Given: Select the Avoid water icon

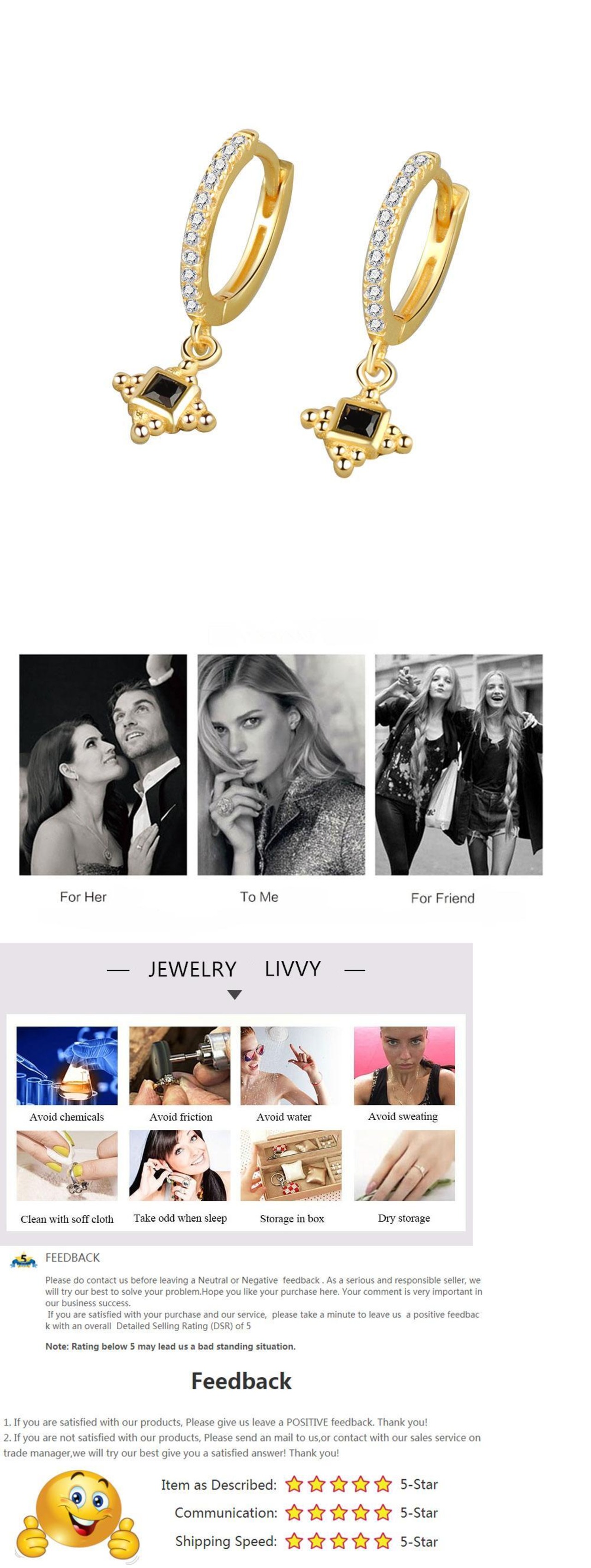Looking at the screenshot, I should [291, 1066].
